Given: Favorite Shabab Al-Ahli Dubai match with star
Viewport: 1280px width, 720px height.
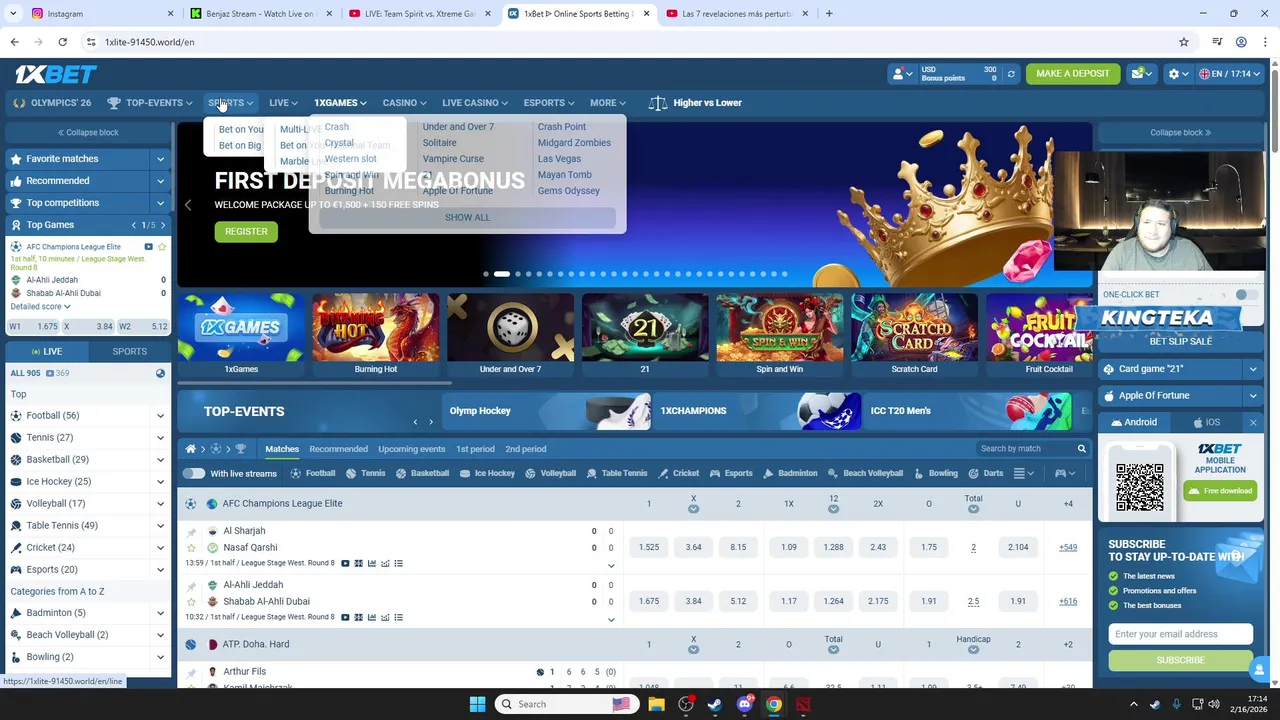Looking at the screenshot, I should [x=191, y=602].
